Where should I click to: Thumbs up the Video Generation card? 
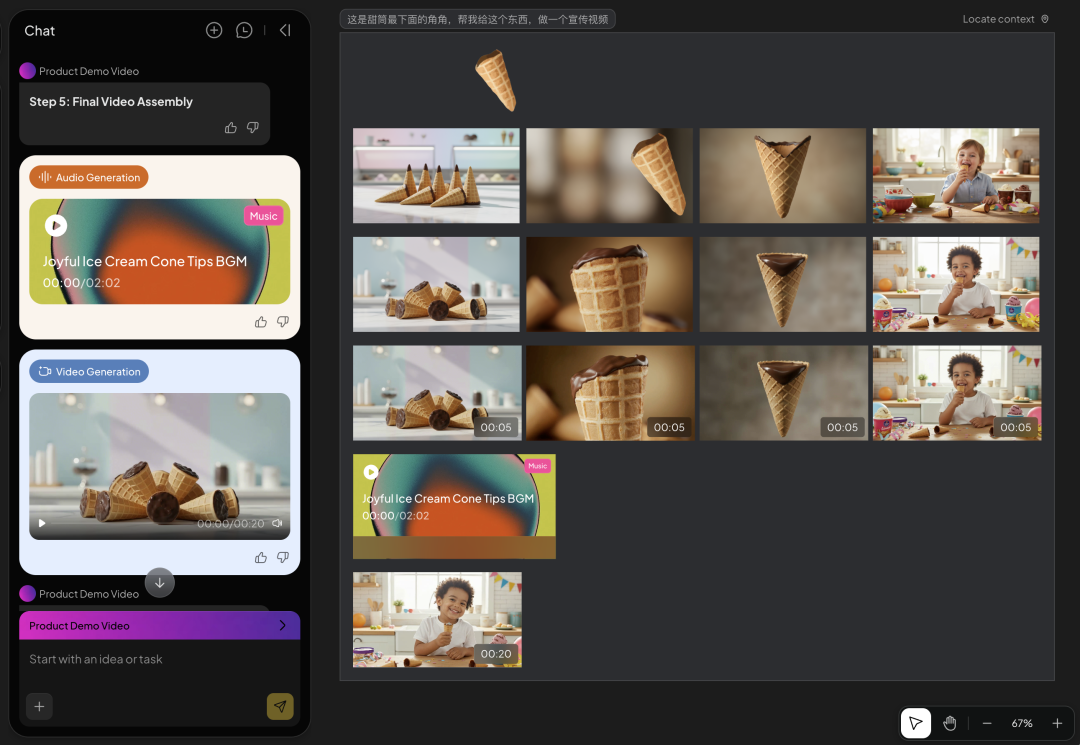click(260, 557)
